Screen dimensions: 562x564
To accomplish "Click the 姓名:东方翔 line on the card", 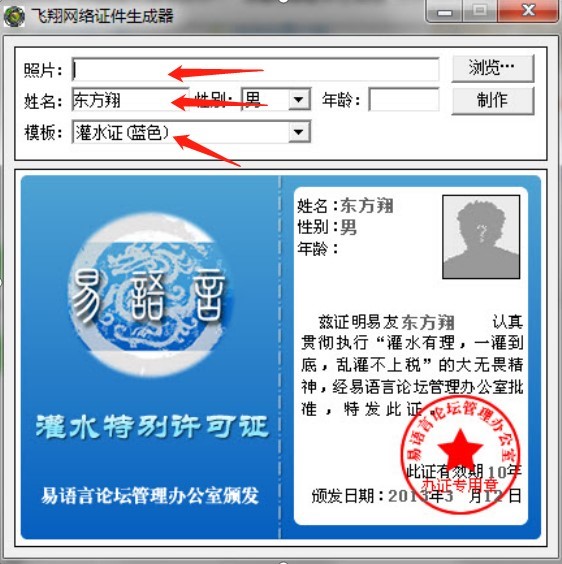I will tap(345, 206).
